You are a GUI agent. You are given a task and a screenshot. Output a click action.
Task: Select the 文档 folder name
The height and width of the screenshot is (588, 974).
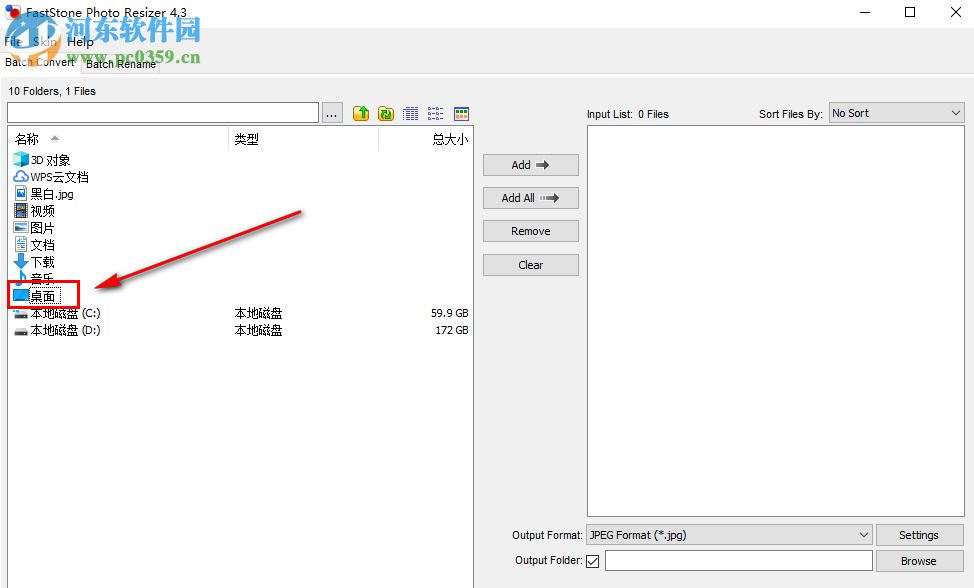(42, 245)
